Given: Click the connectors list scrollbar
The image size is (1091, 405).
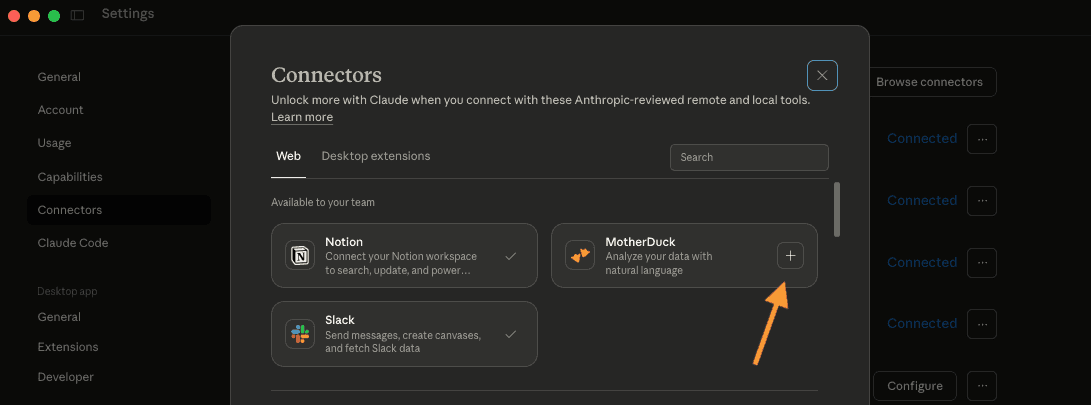Looking at the screenshot, I should coord(837,209).
